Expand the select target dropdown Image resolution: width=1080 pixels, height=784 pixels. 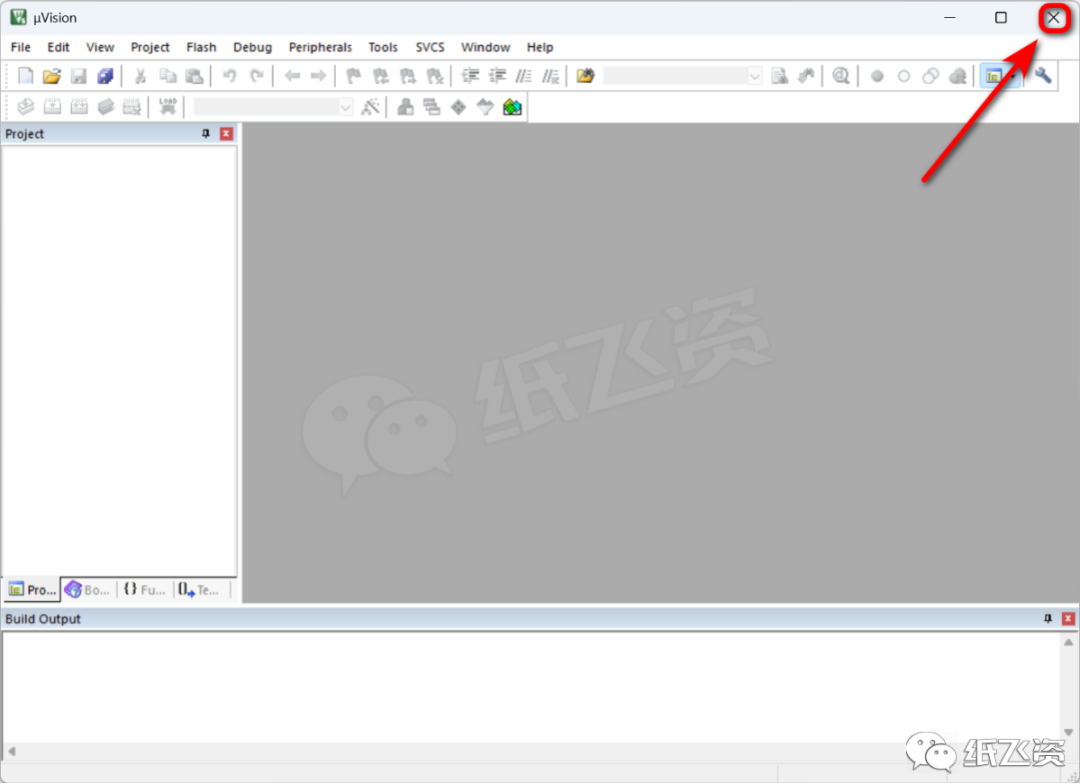(346, 107)
